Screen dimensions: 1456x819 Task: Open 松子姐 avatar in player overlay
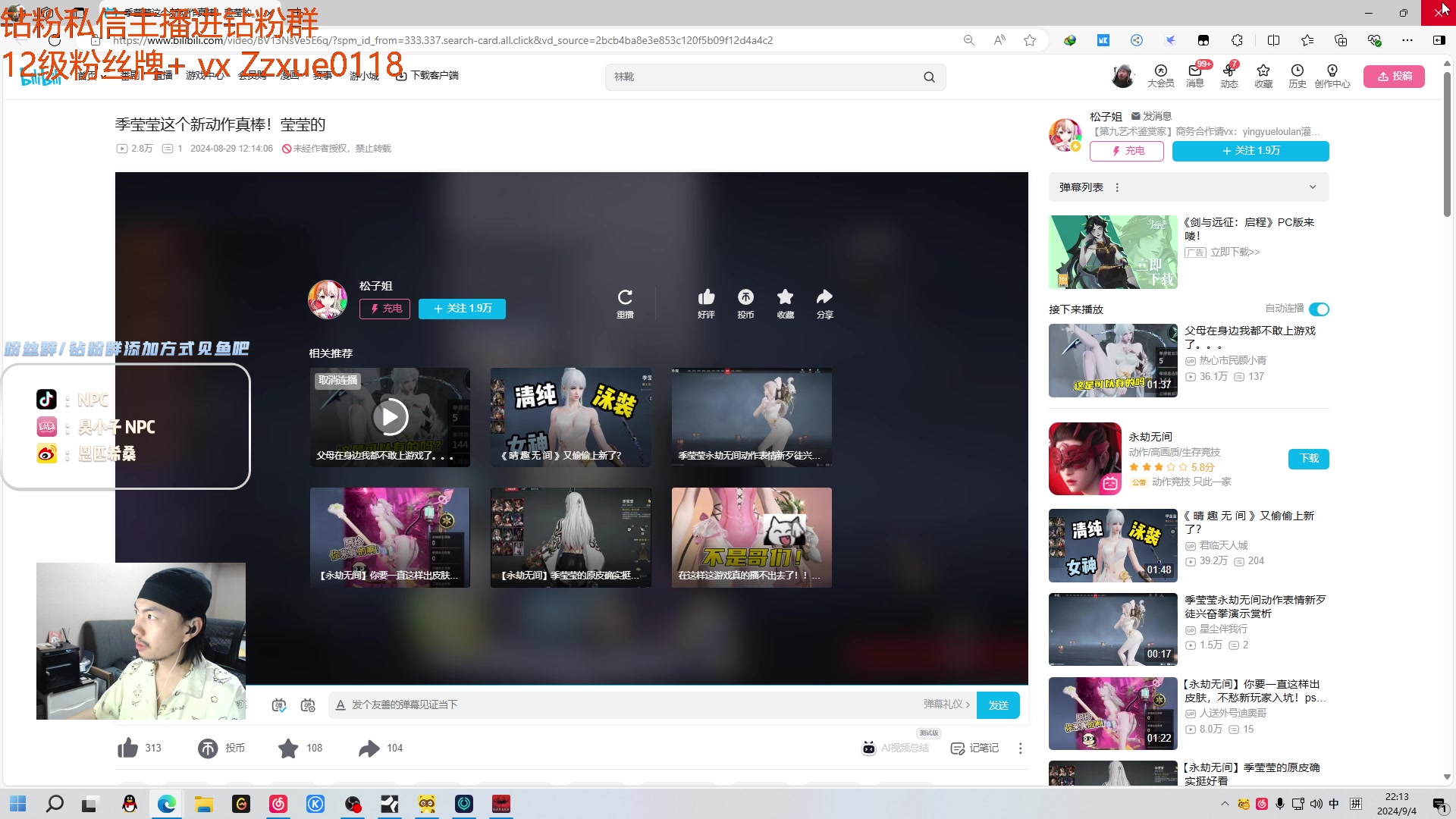[x=328, y=300]
